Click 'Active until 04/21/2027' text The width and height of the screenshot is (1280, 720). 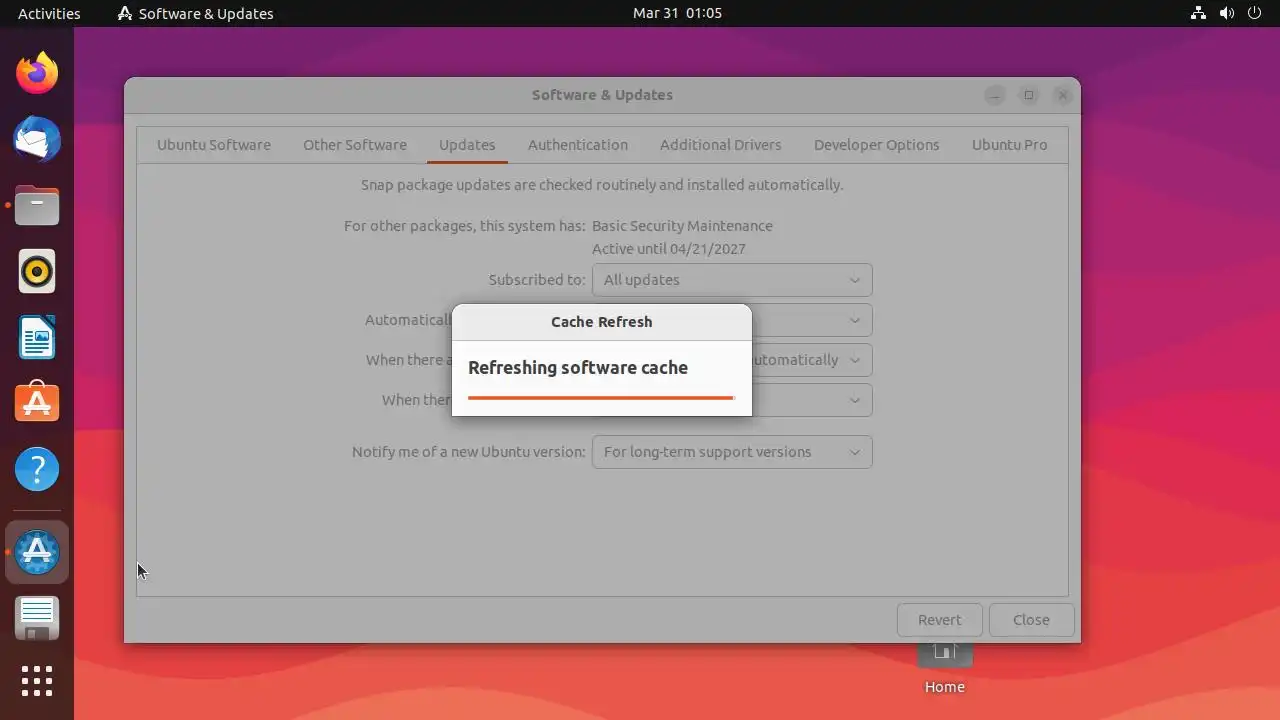(669, 249)
